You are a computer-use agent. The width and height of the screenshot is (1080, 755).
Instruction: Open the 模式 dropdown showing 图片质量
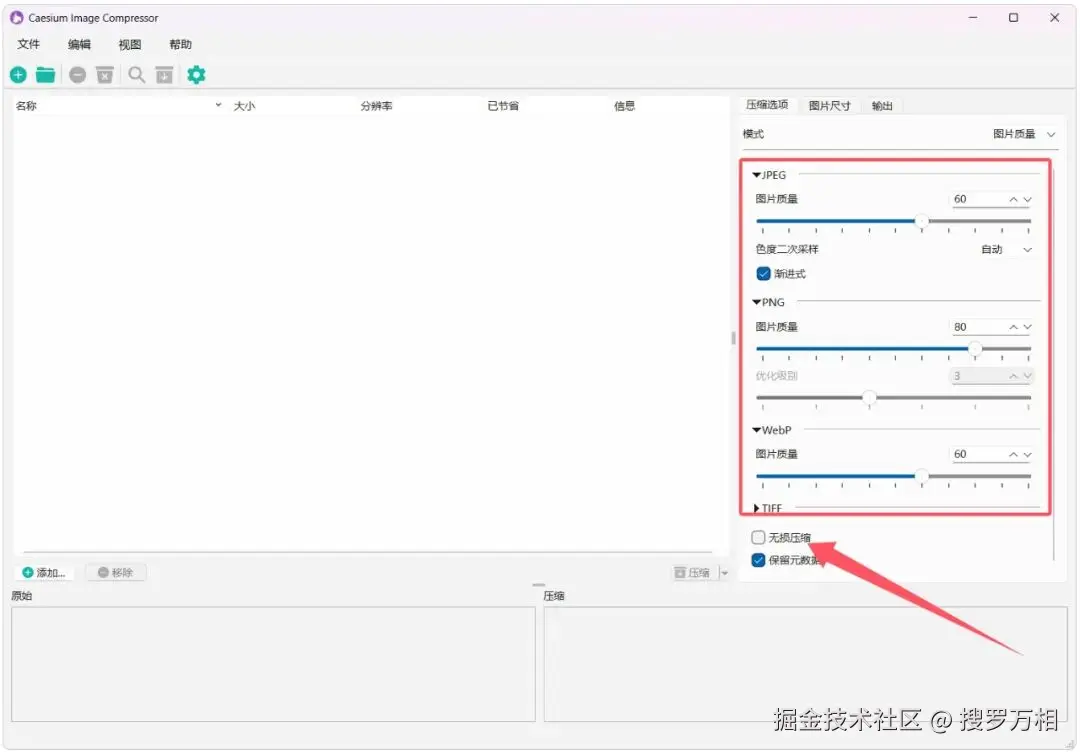1024,134
